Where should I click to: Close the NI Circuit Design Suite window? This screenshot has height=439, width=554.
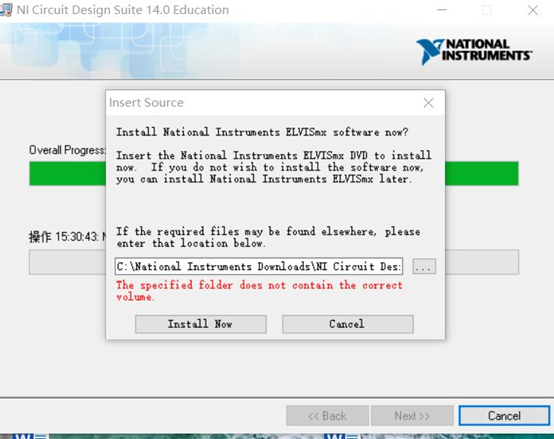[x=533, y=10]
